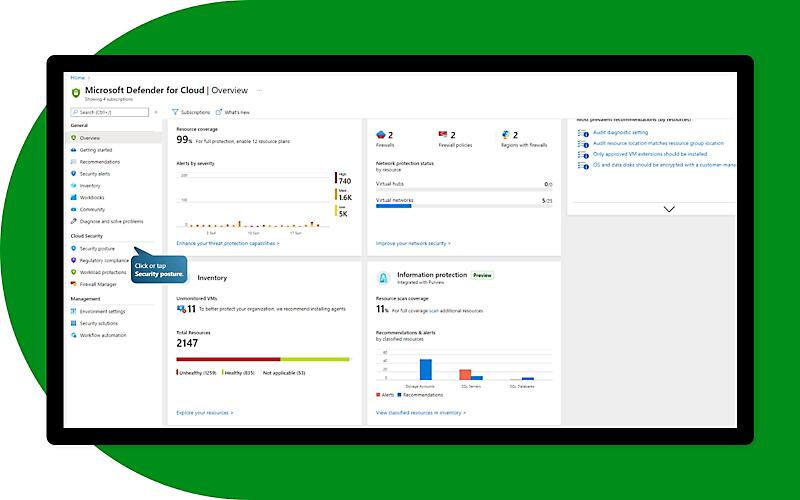Image resolution: width=800 pixels, height=500 pixels.
Task: Select the Workbooks sidebar item
Action: (92, 197)
